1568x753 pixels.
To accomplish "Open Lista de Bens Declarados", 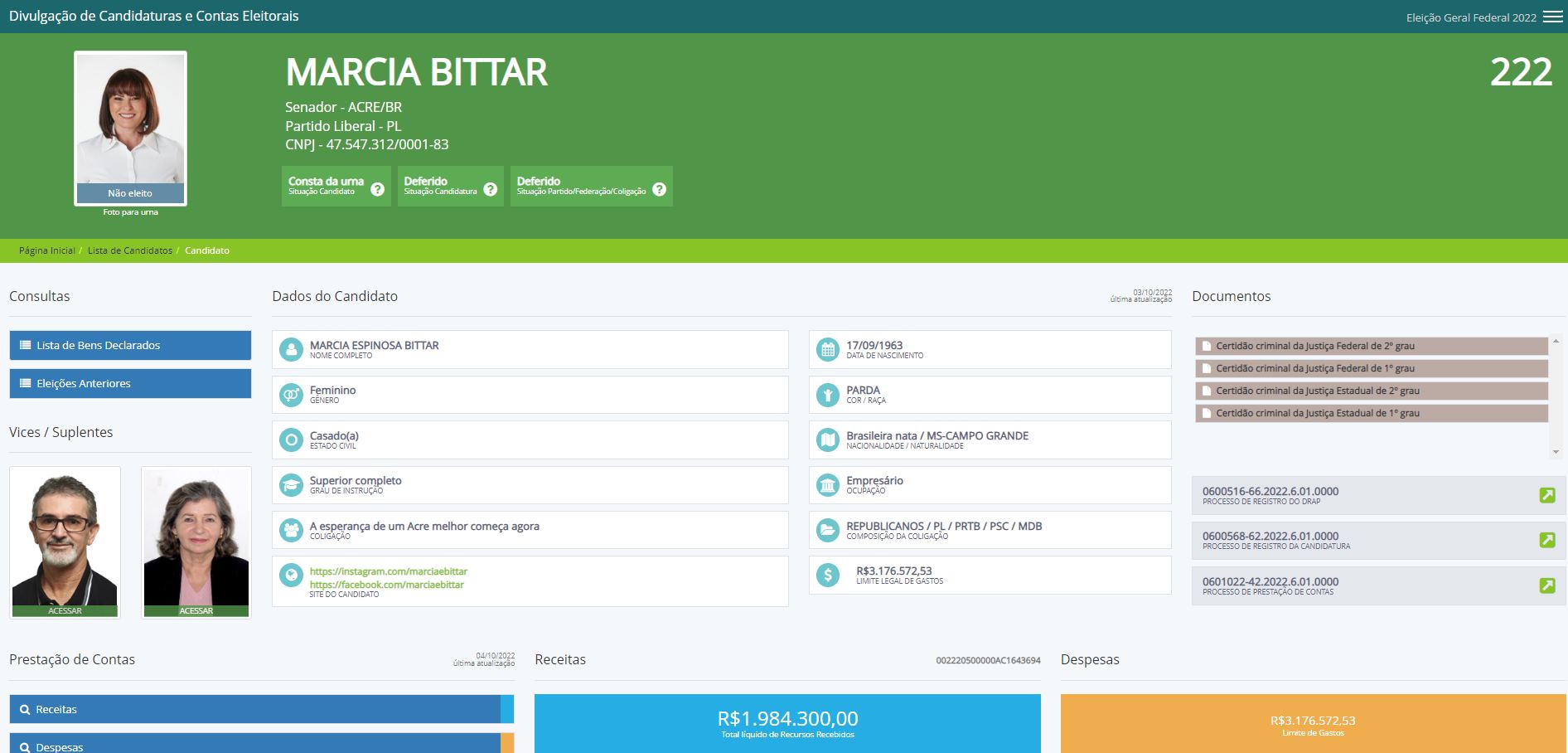I will pyautogui.click(x=130, y=345).
